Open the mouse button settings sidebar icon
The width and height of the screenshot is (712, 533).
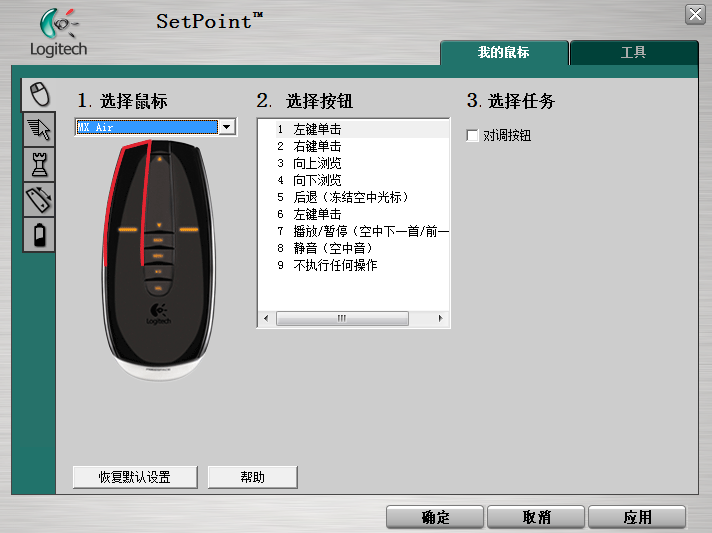tap(40, 94)
